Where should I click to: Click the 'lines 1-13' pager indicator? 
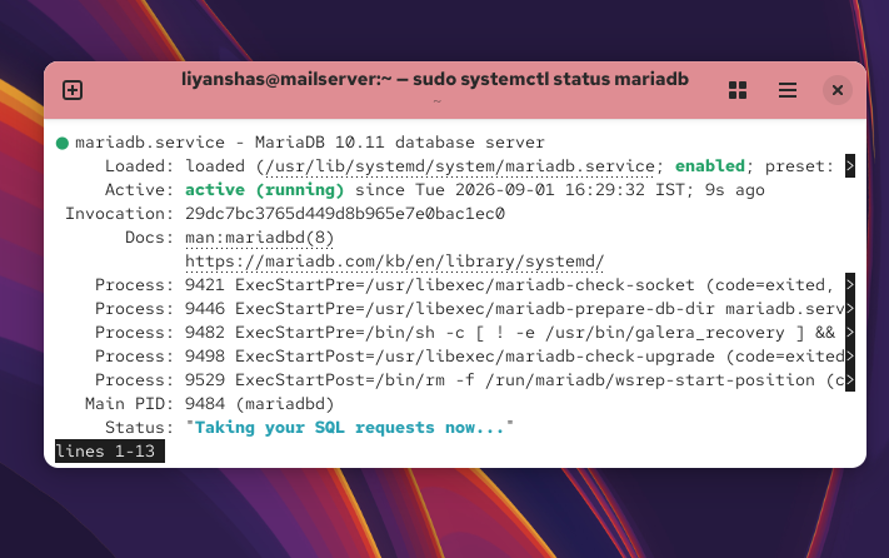[109, 451]
